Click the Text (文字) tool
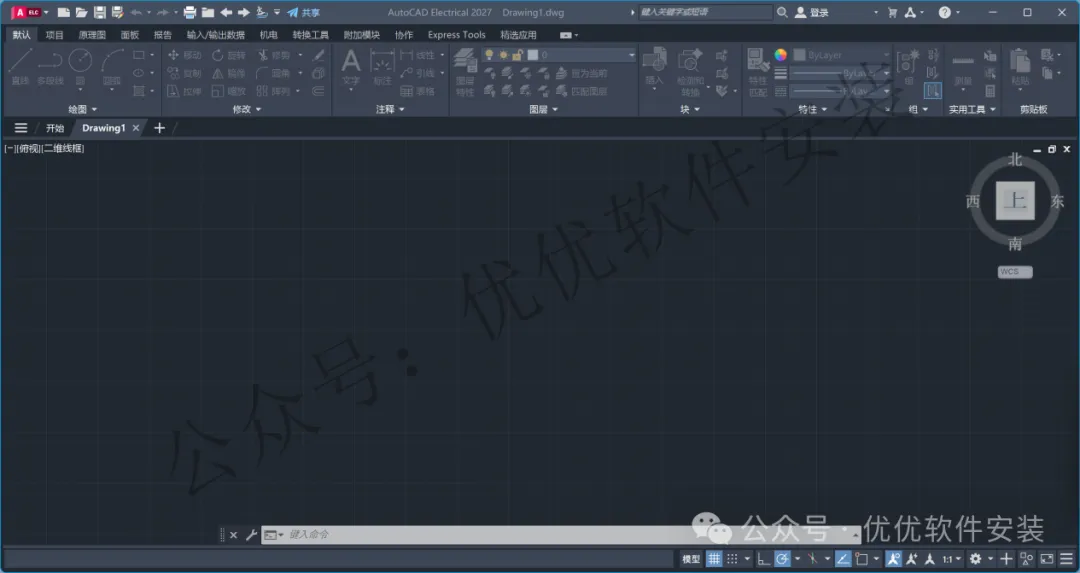Viewport: 1080px width, 573px height. (351, 67)
